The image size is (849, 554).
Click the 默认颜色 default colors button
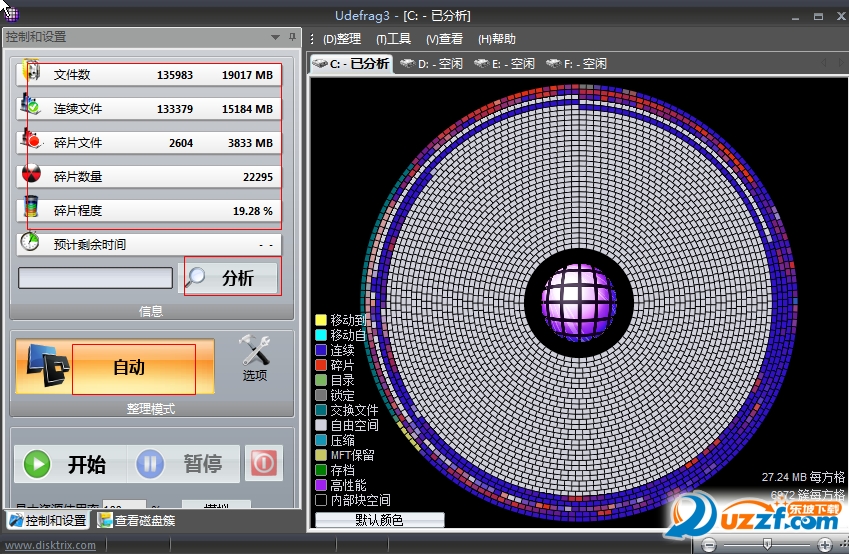point(379,520)
